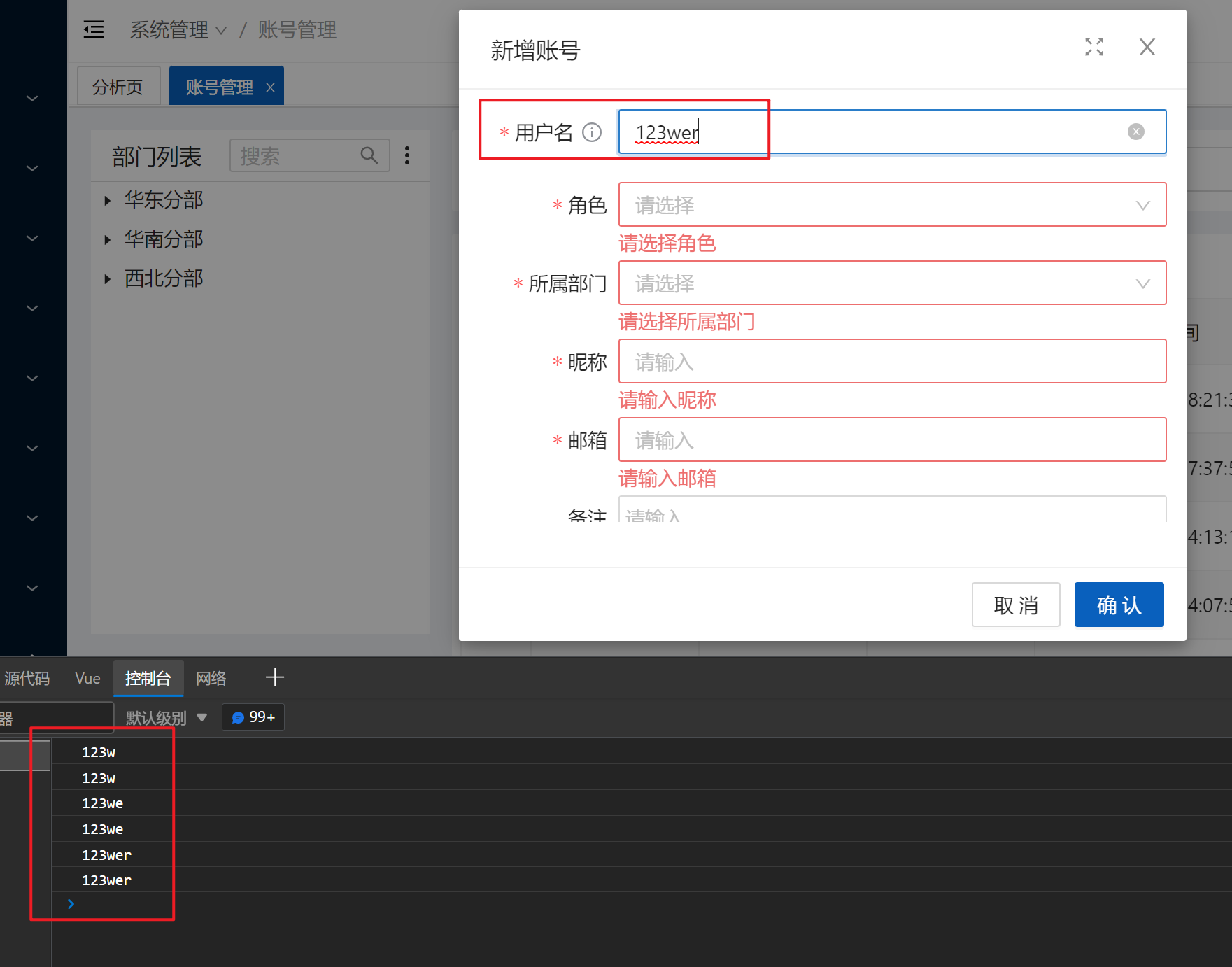Click the 昵称 input field
Viewport: 1232px width, 967px height.
[x=891, y=361]
